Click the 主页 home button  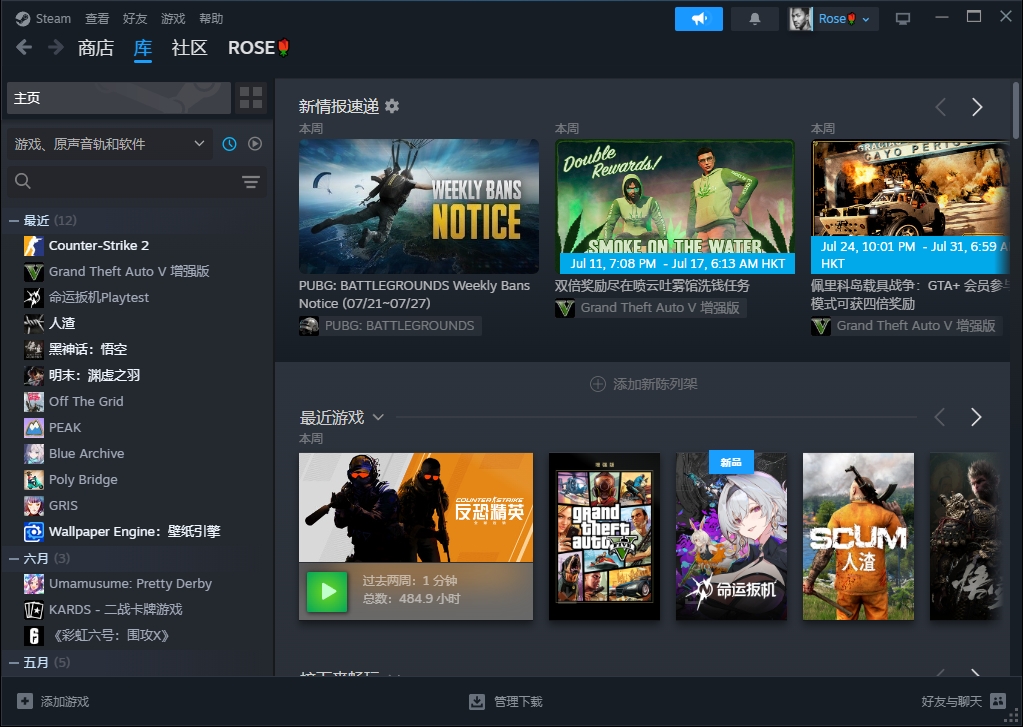(x=119, y=98)
